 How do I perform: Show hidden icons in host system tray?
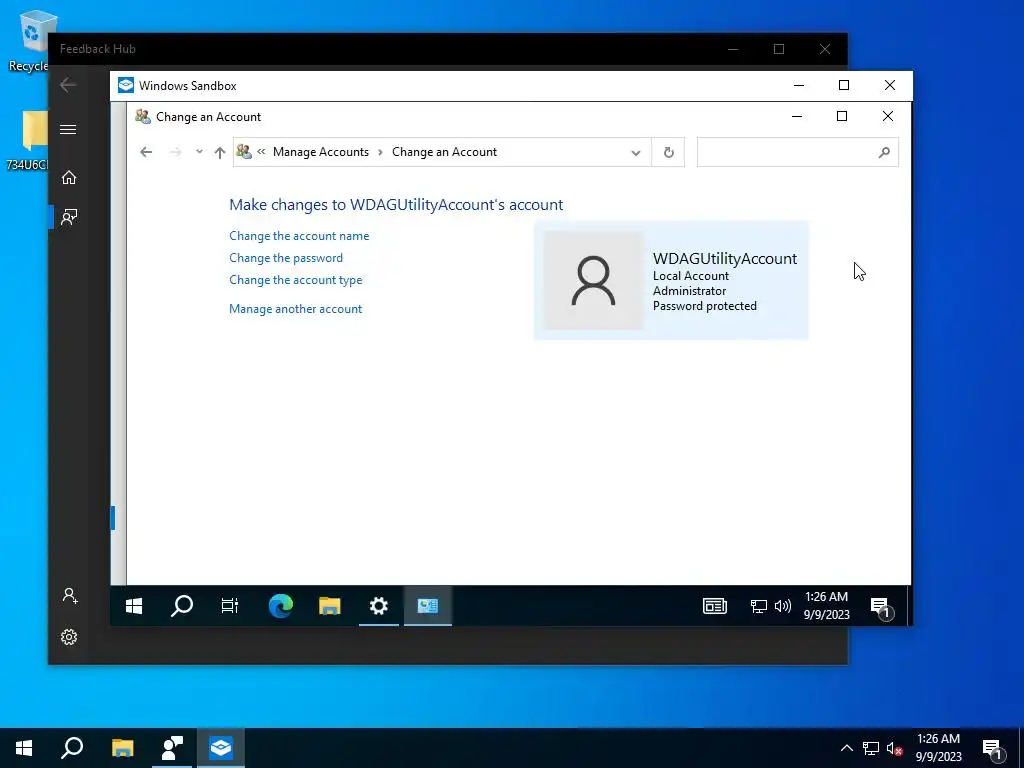[x=846, y=748]
